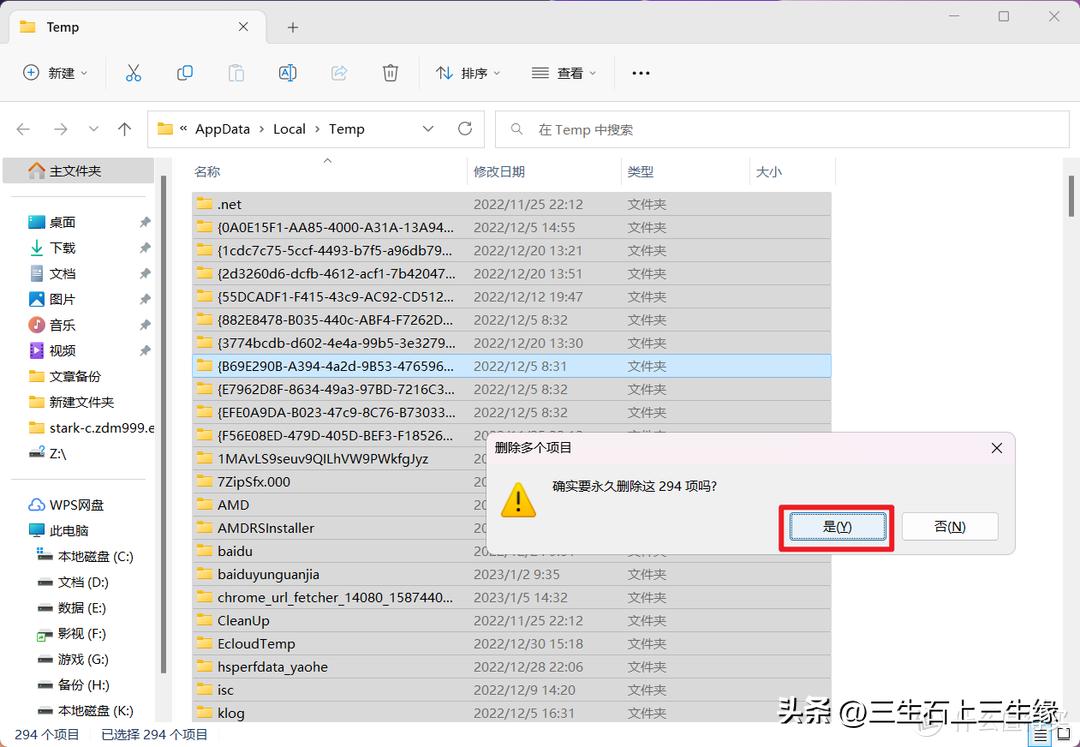
Task: Open the See more ellipsis menu
Action: click(641, 72)
